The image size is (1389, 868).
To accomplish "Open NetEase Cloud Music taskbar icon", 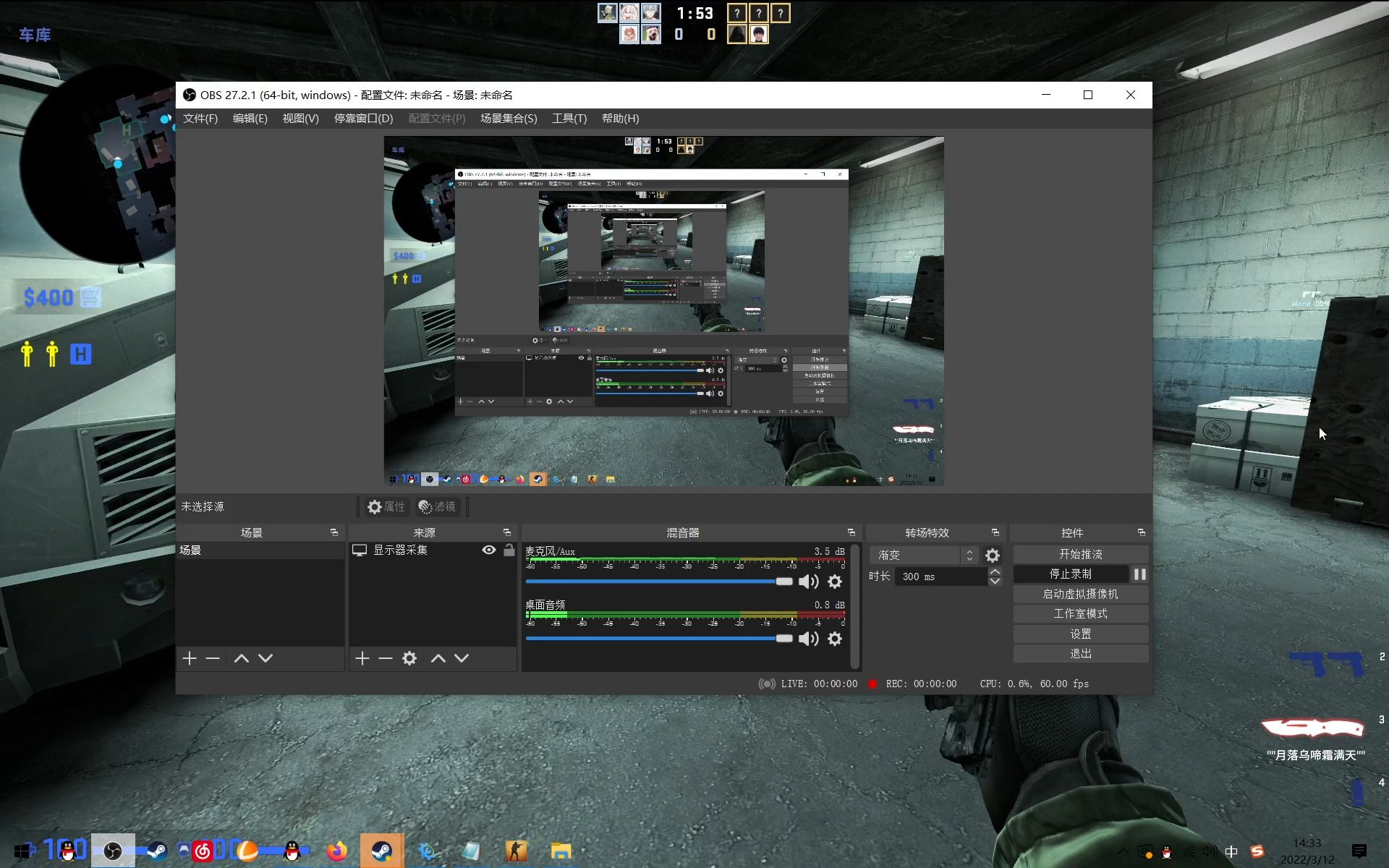I will click(203, 851).
